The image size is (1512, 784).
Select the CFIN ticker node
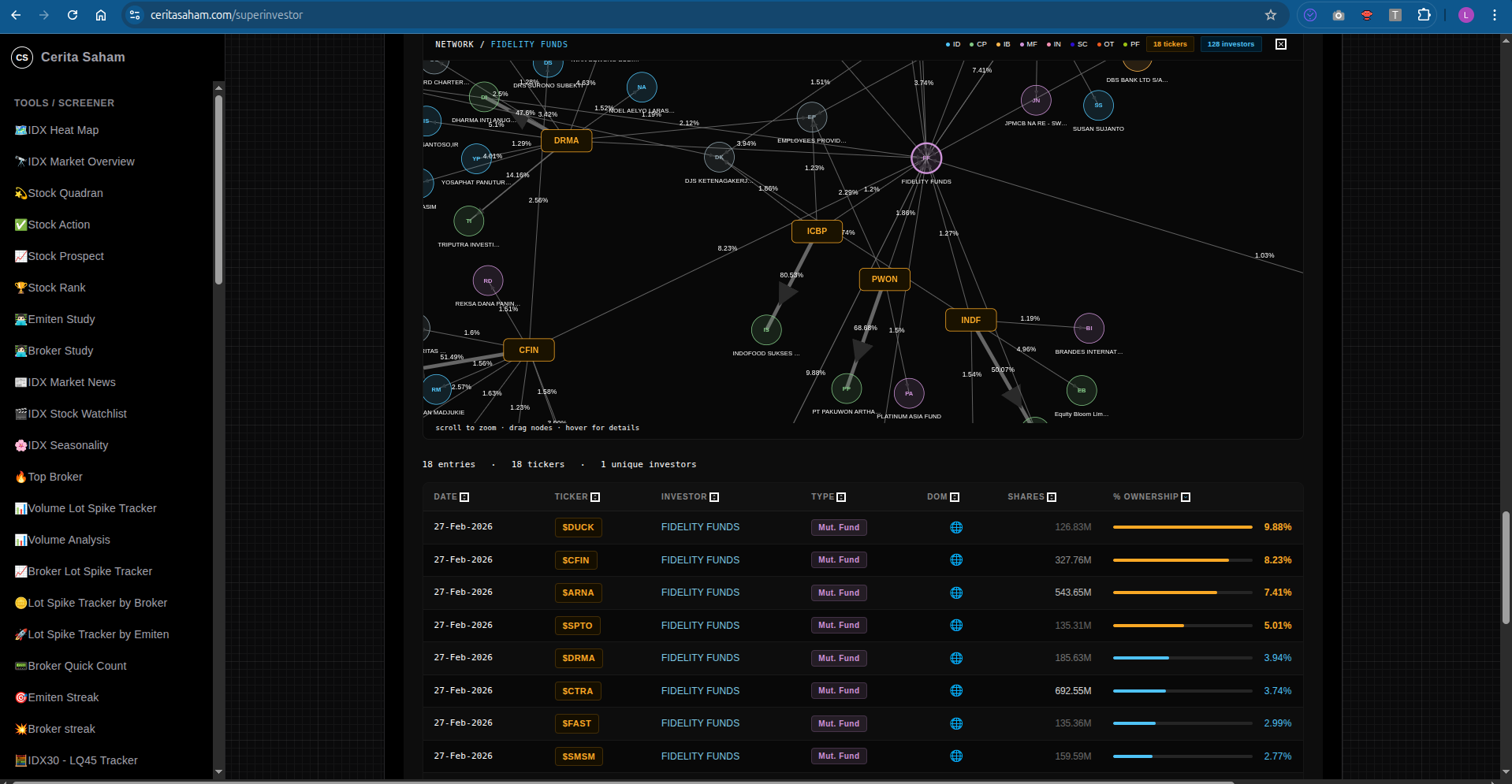click(528, 350)
